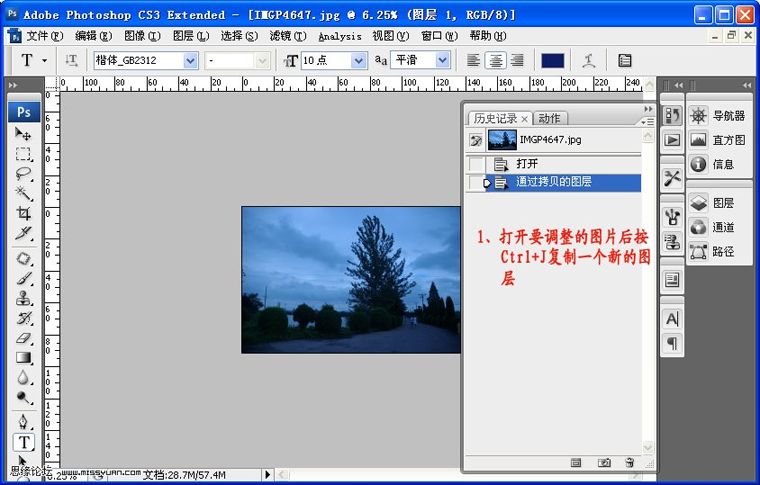Open the Histogram panel (直方图)
The width and height of the screenshot is (760, 485).
[718, 140]
